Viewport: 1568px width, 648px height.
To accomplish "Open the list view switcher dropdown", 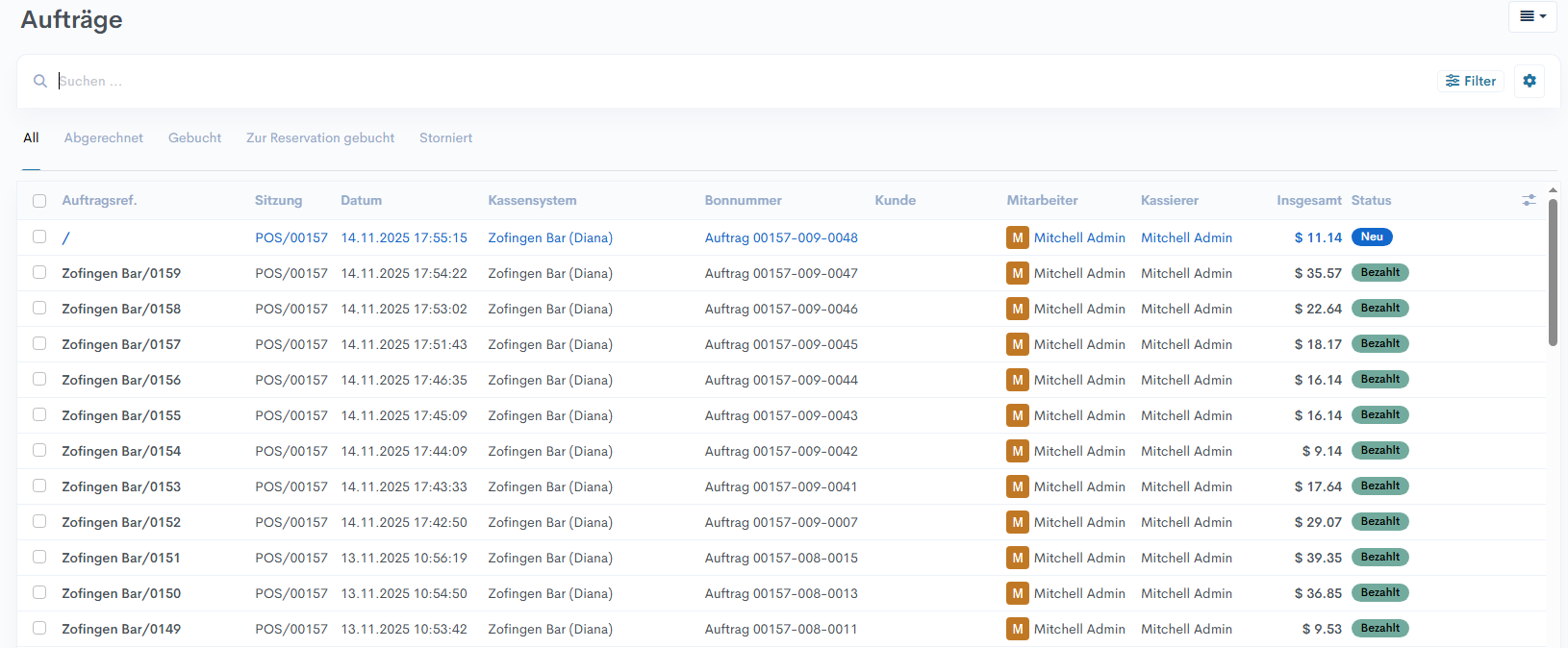I will pyautogui.click(x=1532, y=16).
